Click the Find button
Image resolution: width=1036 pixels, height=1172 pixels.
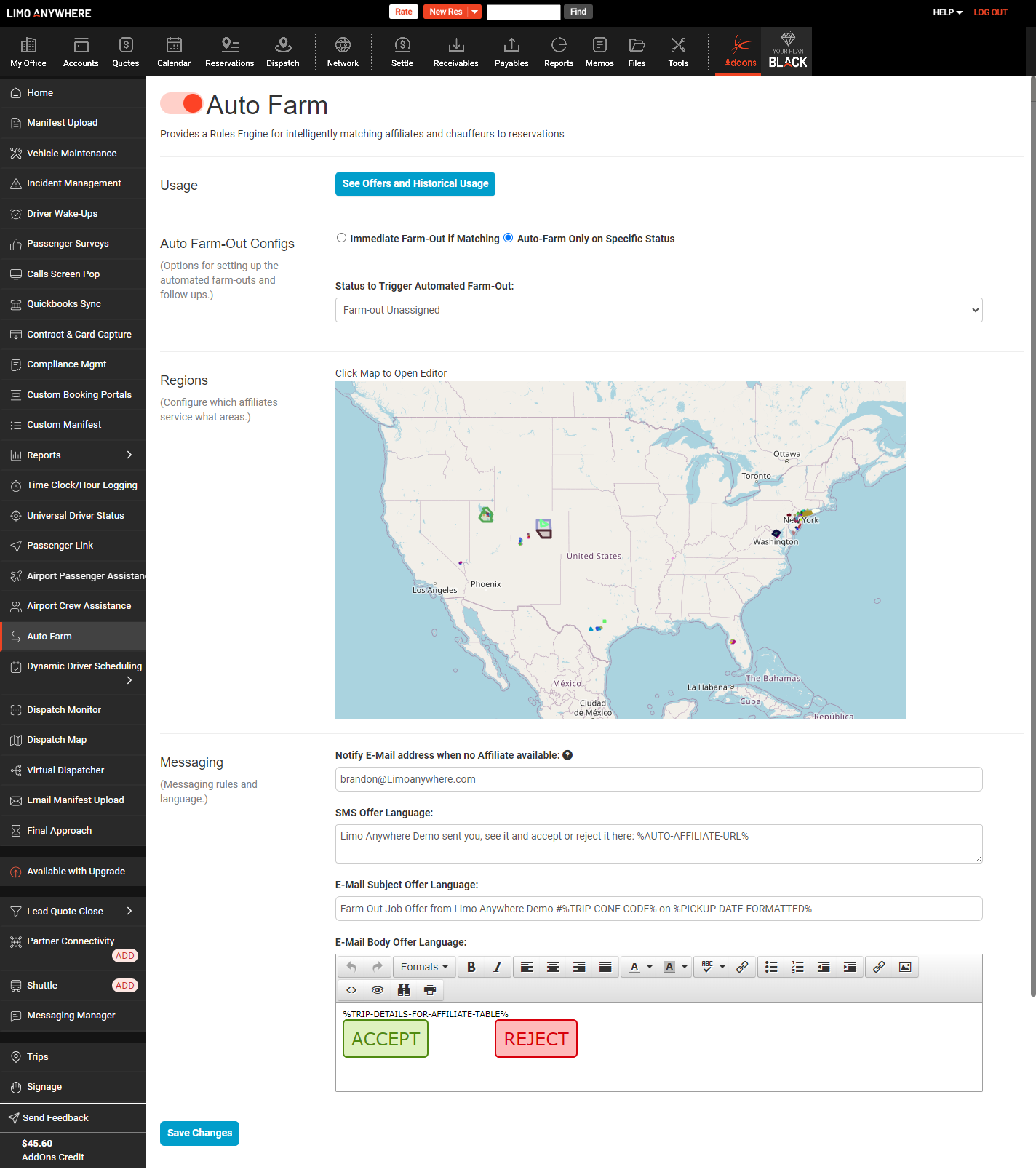(x=578, y=12)
